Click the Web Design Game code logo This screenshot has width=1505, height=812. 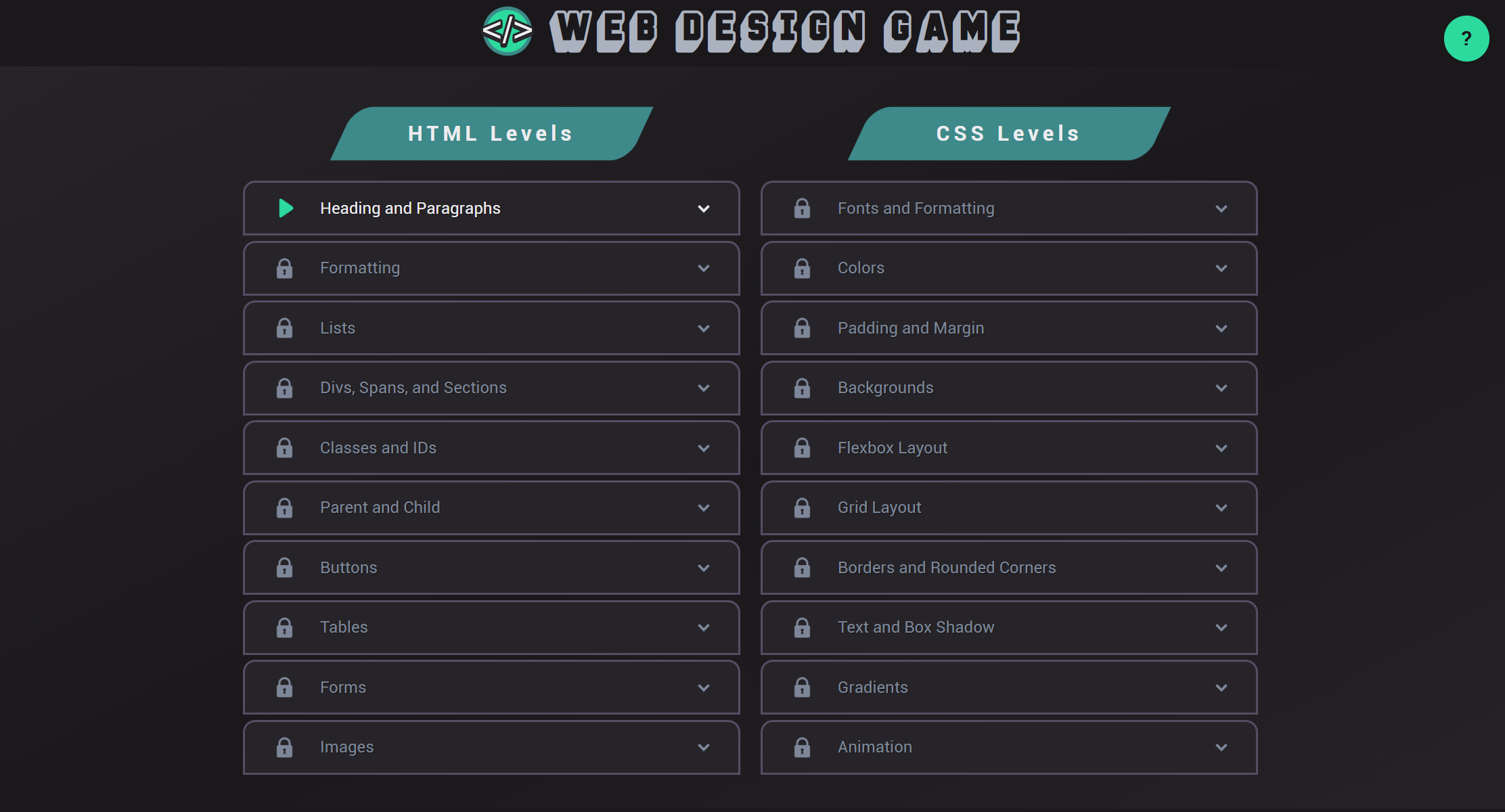[508, 31]
